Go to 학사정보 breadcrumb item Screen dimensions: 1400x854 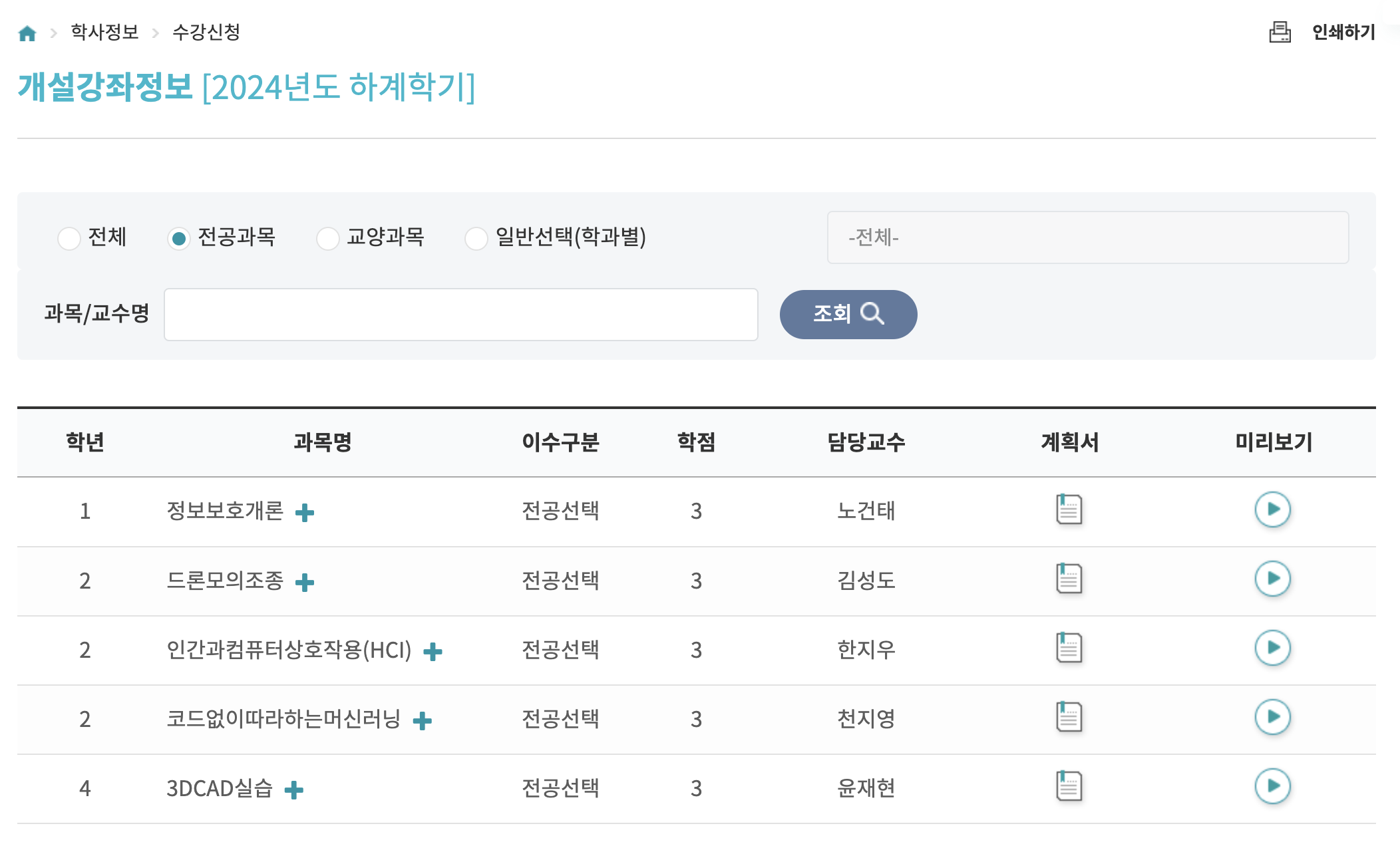click(104, 32)
